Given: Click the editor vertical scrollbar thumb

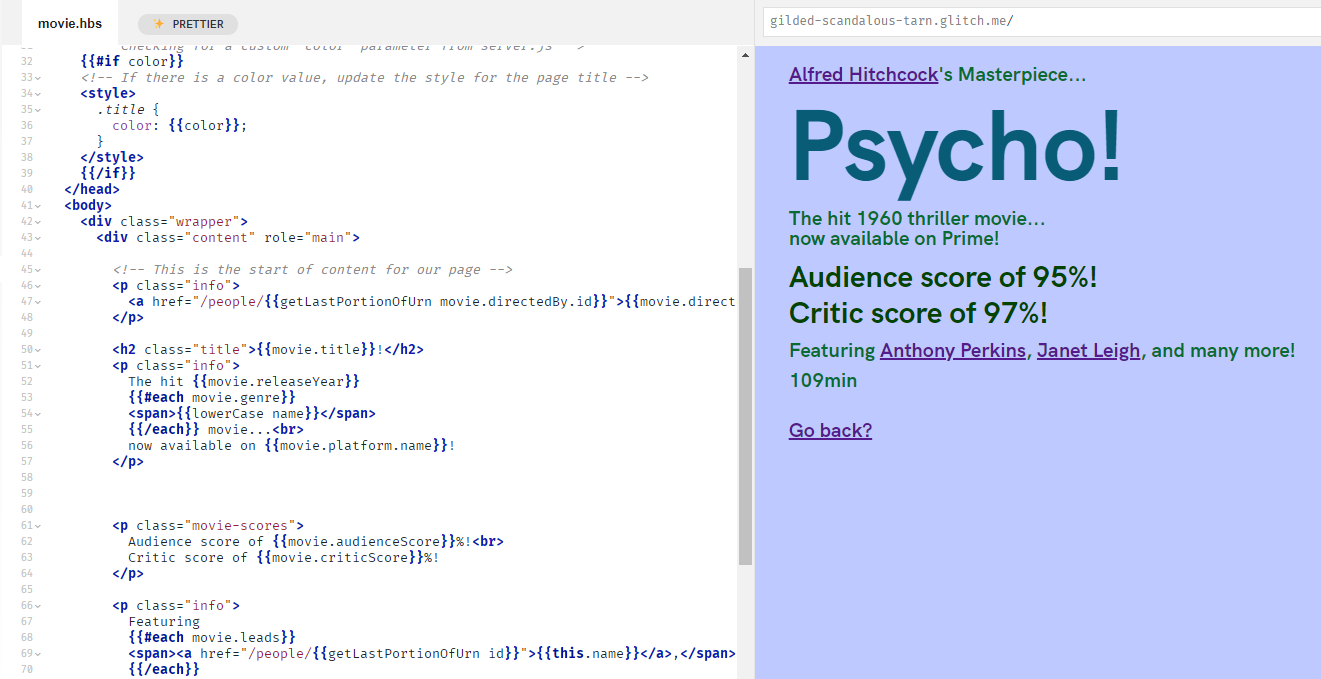Looking at the screenshot, I should click(x=745, y=416).
